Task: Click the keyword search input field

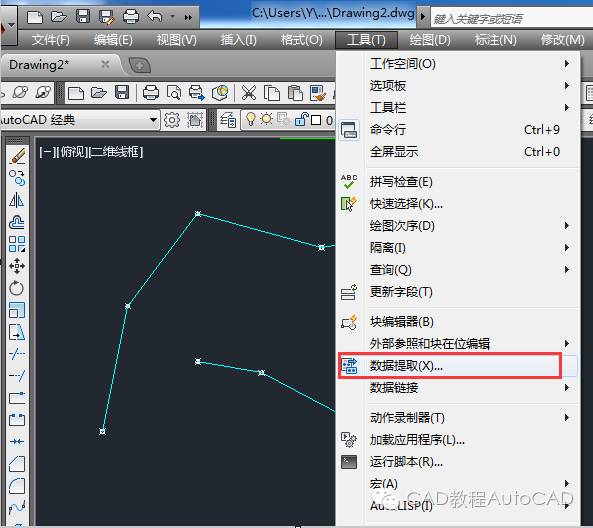Action: (x=512, y=18)
